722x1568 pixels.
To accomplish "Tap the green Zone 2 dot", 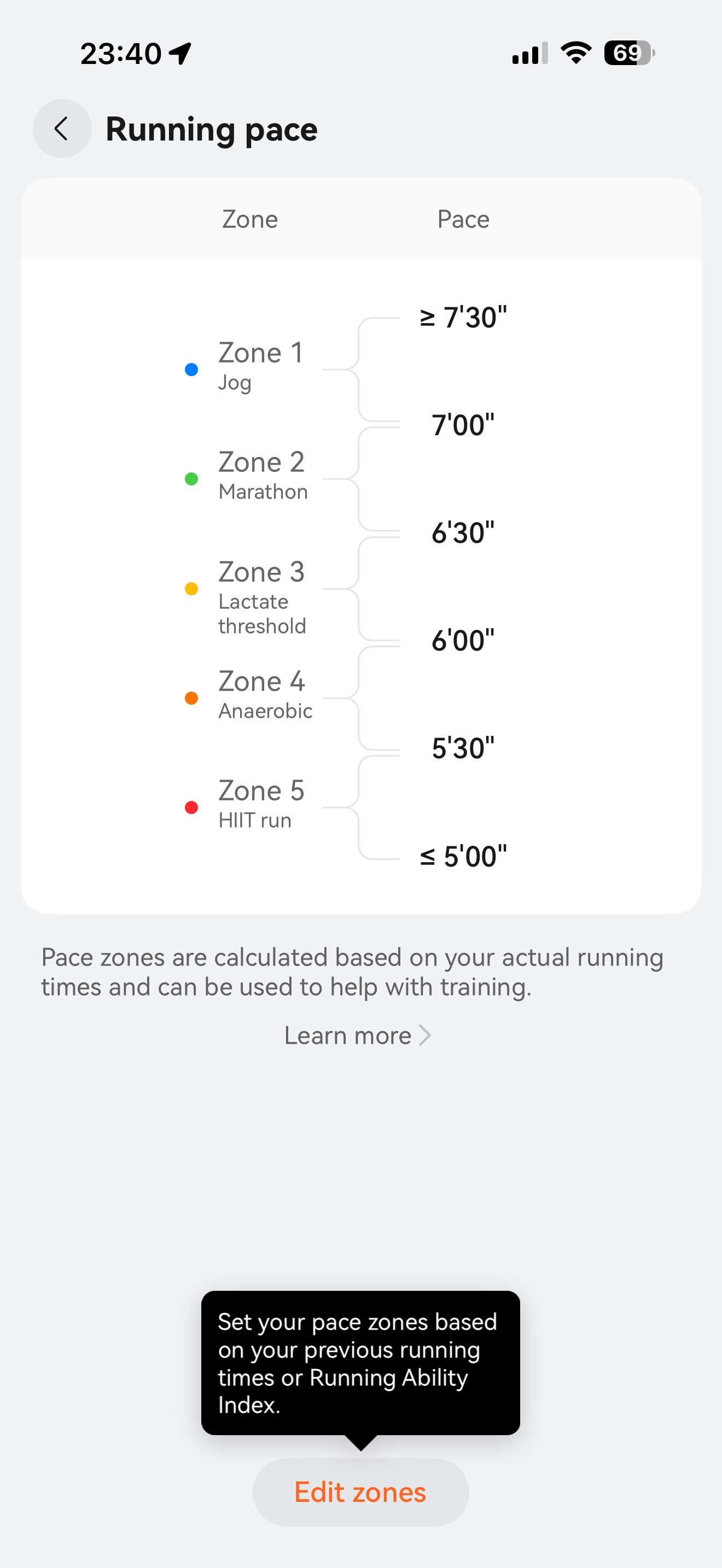I will (x=191, y=479).
